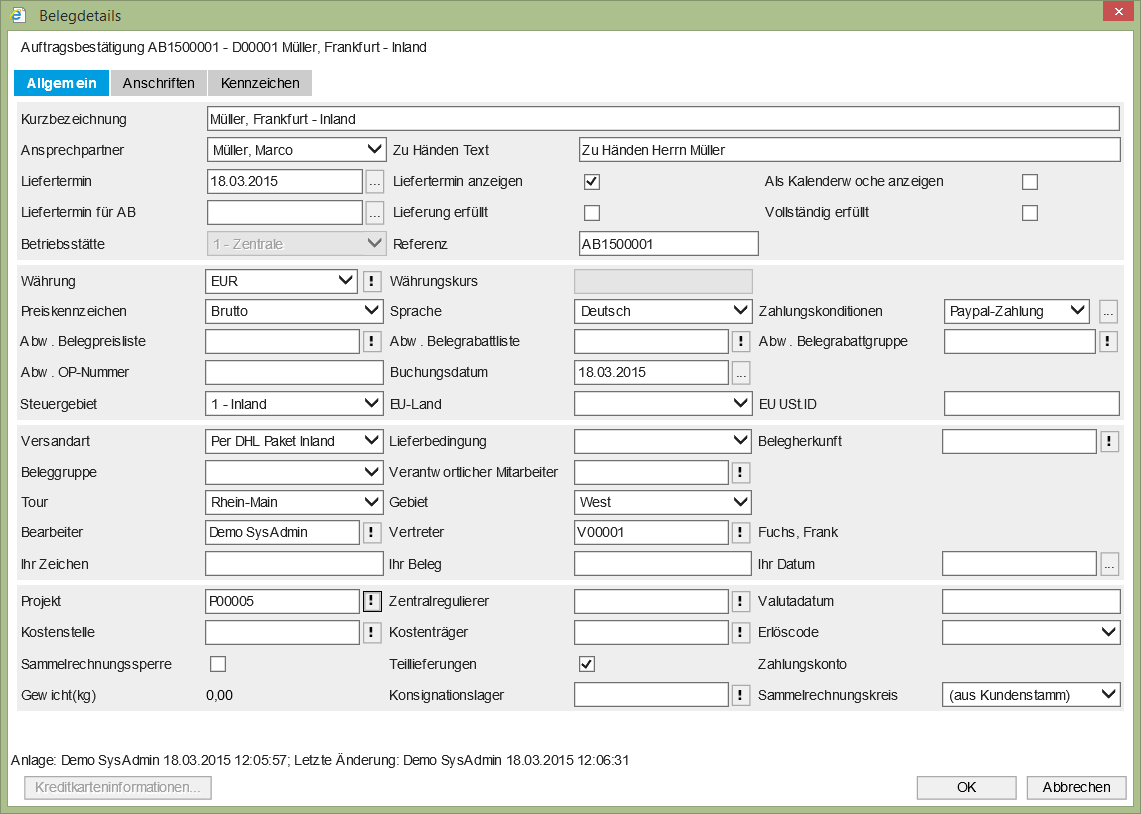
Task: Click lookup icon beside Belegherkunft field
Action: (1109, 441)
